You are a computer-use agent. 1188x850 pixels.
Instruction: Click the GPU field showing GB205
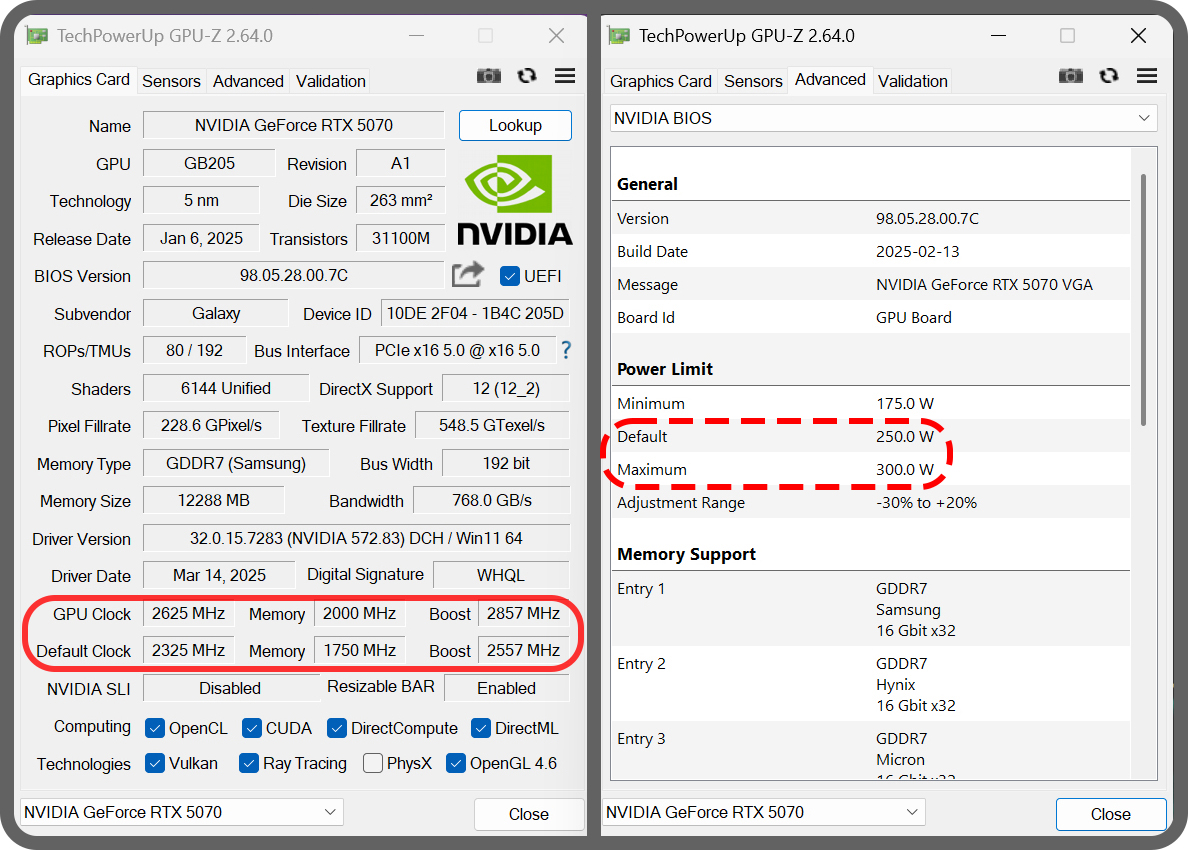(x=209, y=163)
